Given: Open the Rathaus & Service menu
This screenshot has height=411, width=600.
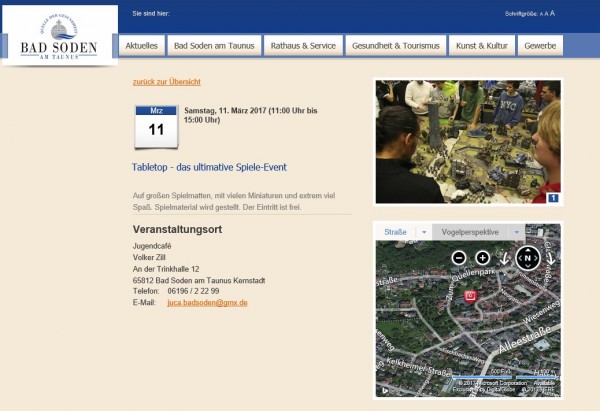Looking at the screenshot, I should [x=304, y=46].
